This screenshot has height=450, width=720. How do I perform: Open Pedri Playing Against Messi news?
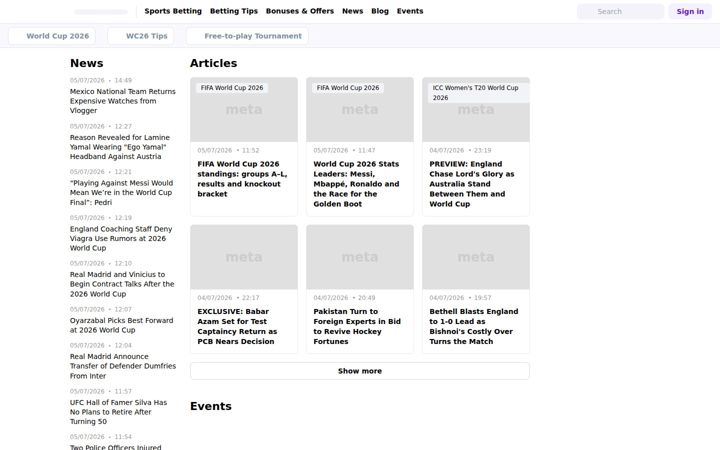point(121,192)
